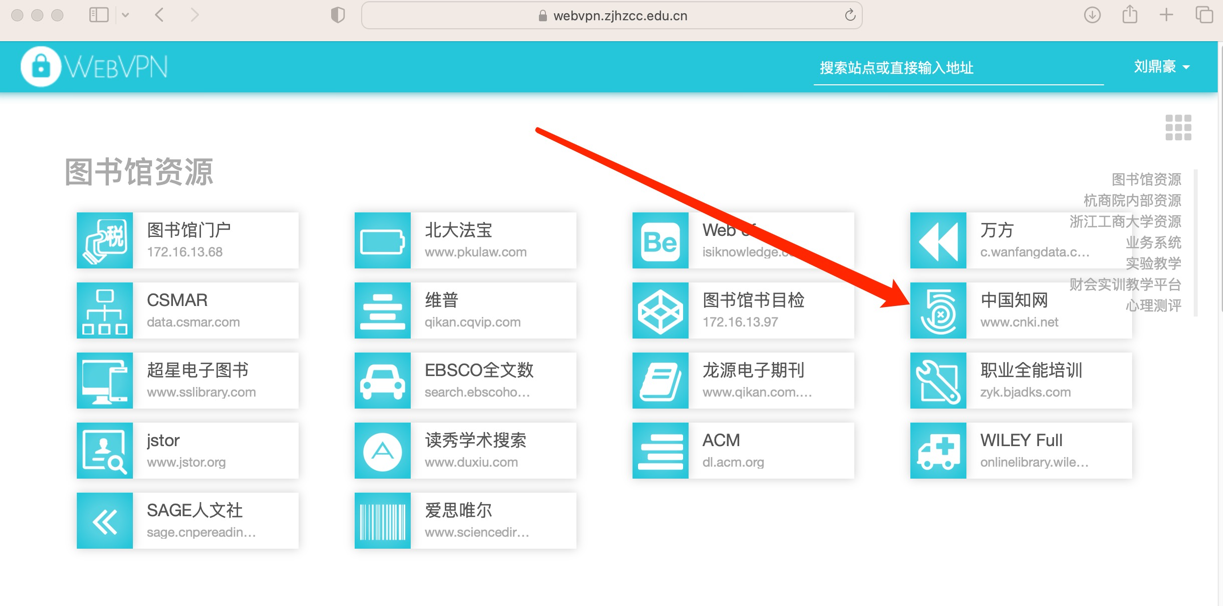Show the Safari sidebar
The width and height of the screenshot is (1223, 606).
99,15
